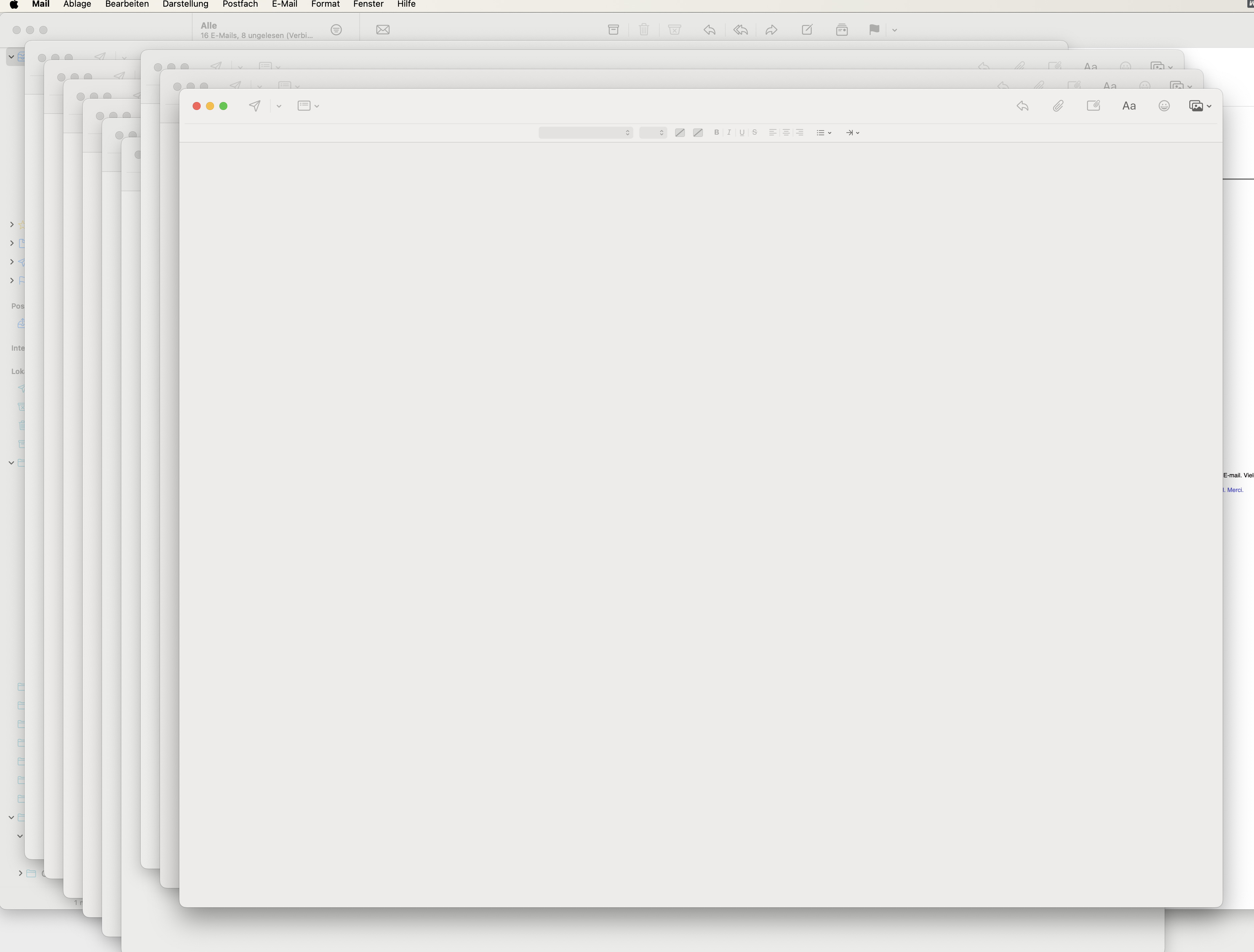Viewport: 1254px width, 952px height.
Task: Open the Postfach menu
Action: point(240,5)
